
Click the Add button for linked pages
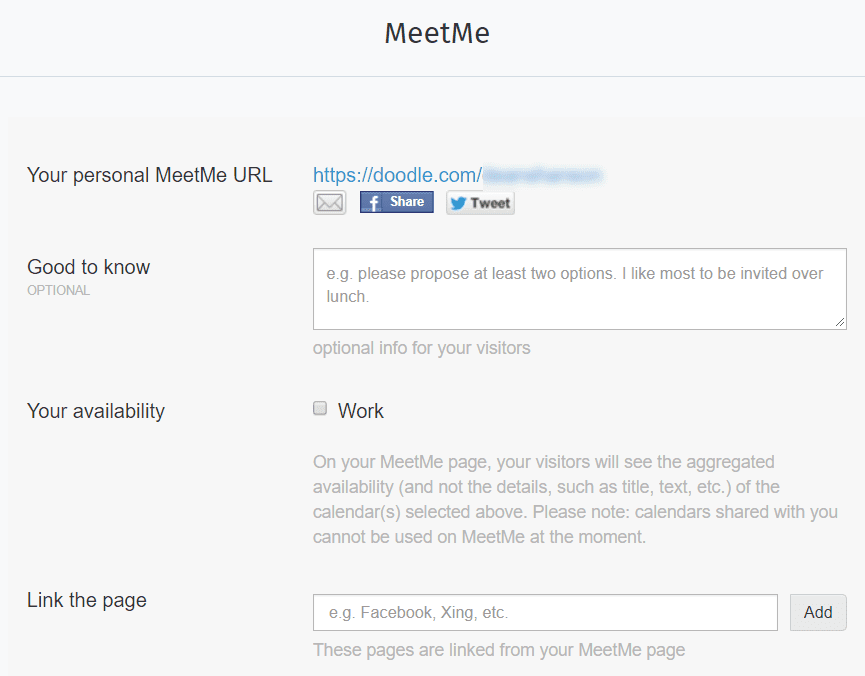coord(818,612)
